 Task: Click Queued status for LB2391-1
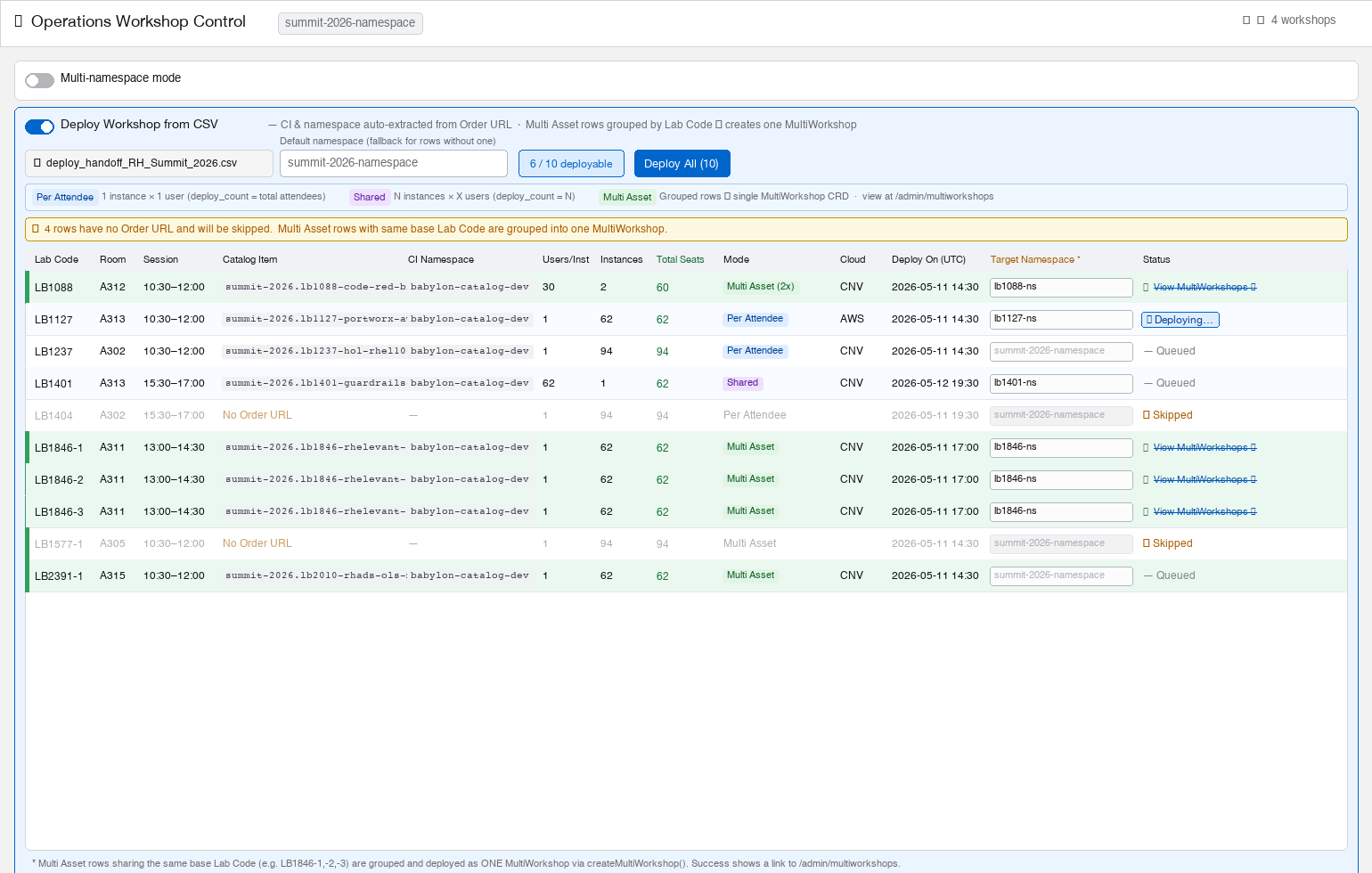pos(1170,575)
